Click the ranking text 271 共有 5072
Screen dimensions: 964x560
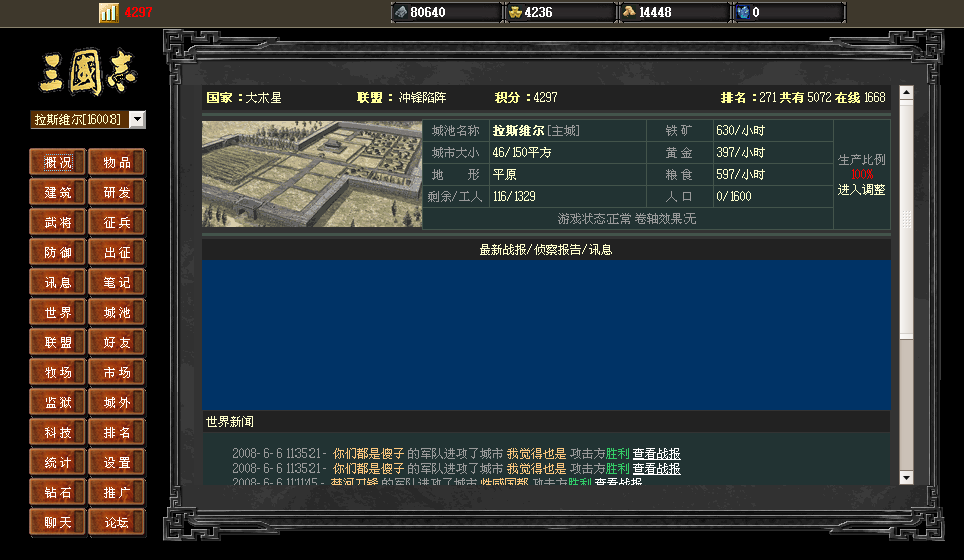coord(795,98)
